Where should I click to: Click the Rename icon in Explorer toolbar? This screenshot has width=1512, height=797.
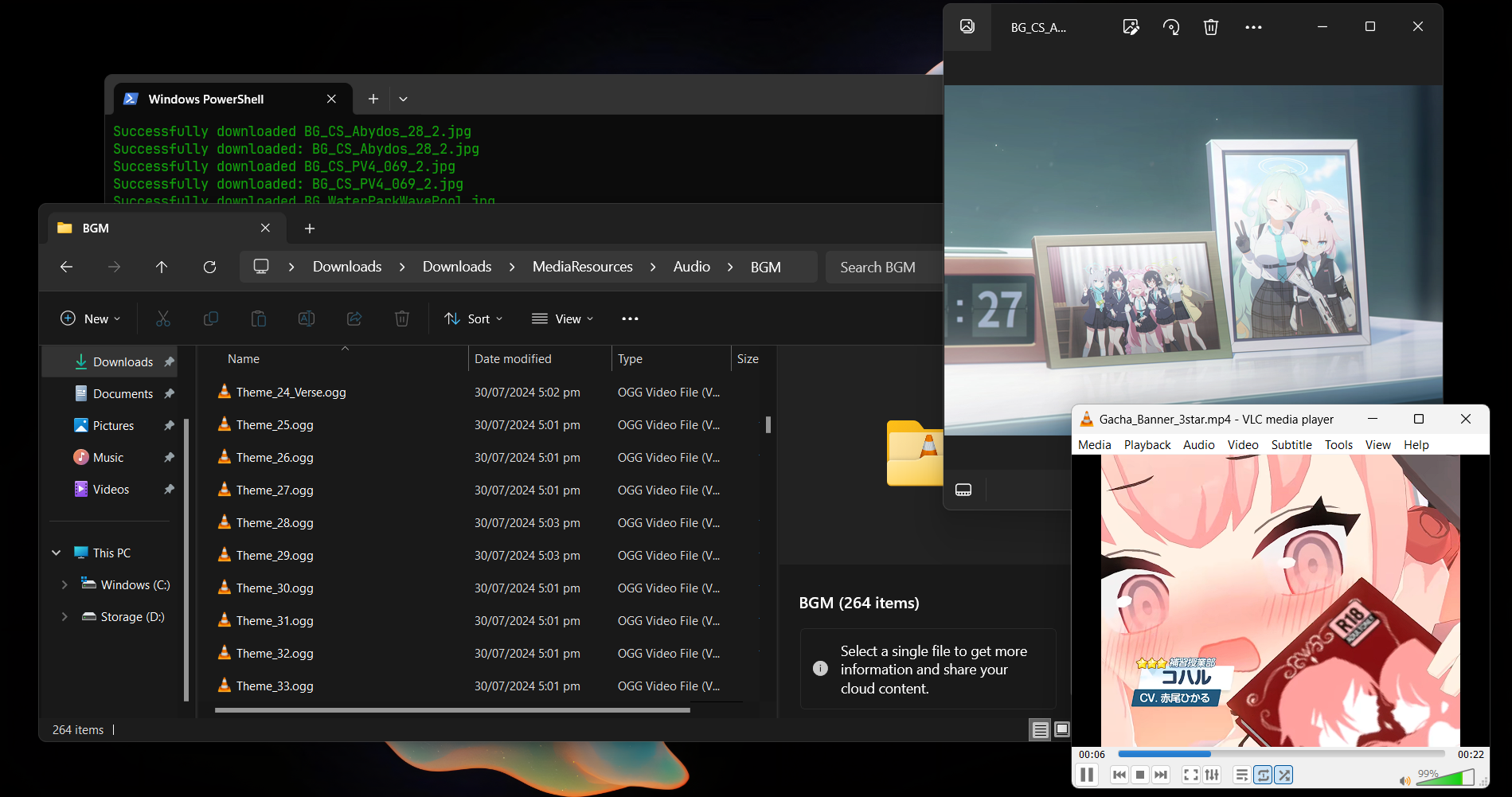pos(307,318)
